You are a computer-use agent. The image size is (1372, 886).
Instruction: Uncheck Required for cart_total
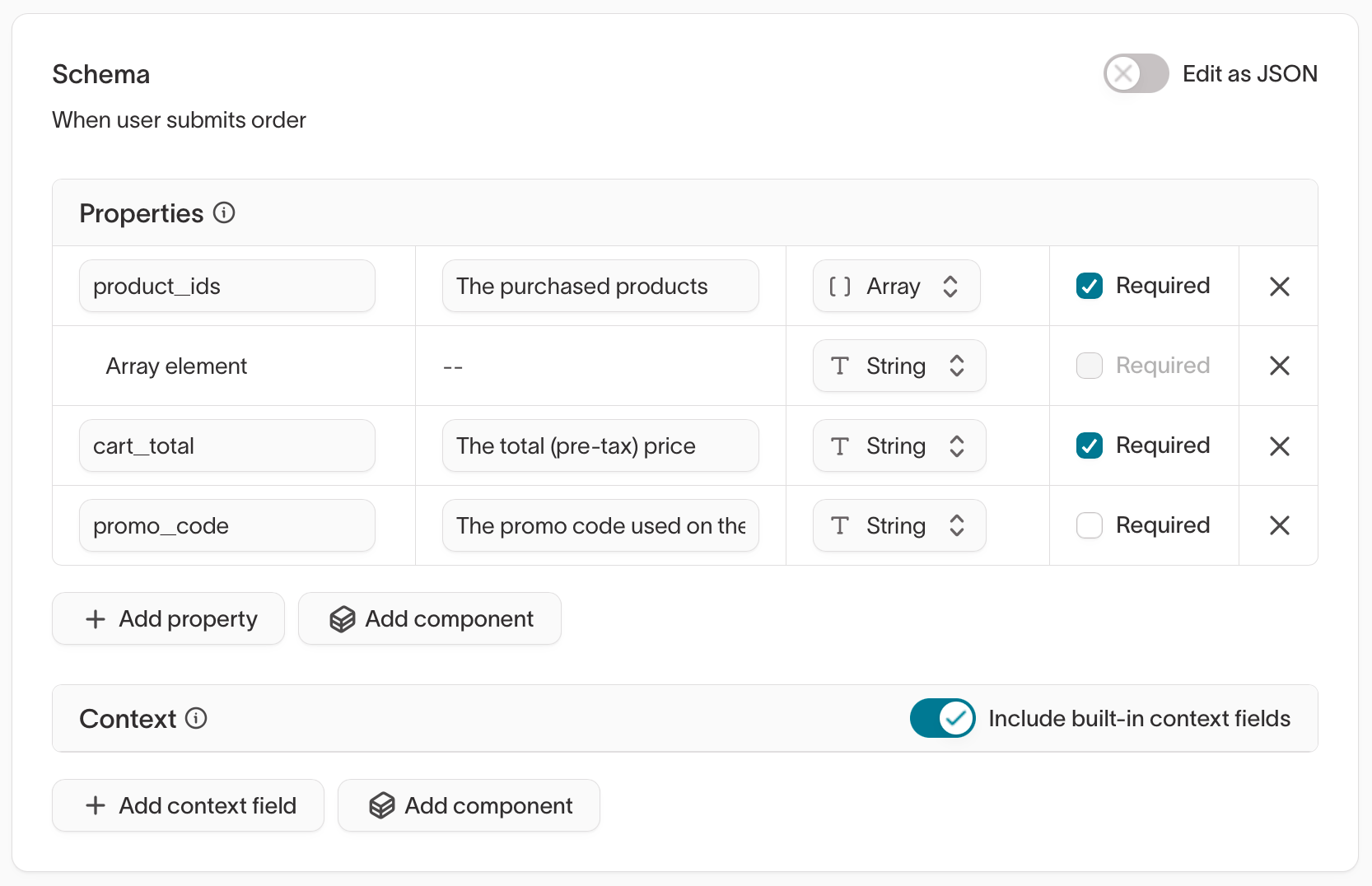(x=1090, y=445)
